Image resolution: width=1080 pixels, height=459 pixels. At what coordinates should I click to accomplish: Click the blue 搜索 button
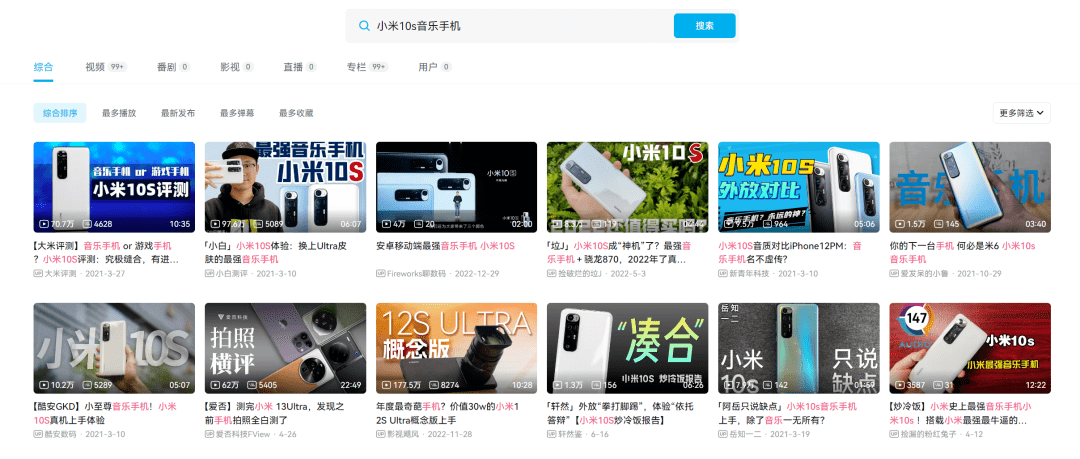pos(705,26)
